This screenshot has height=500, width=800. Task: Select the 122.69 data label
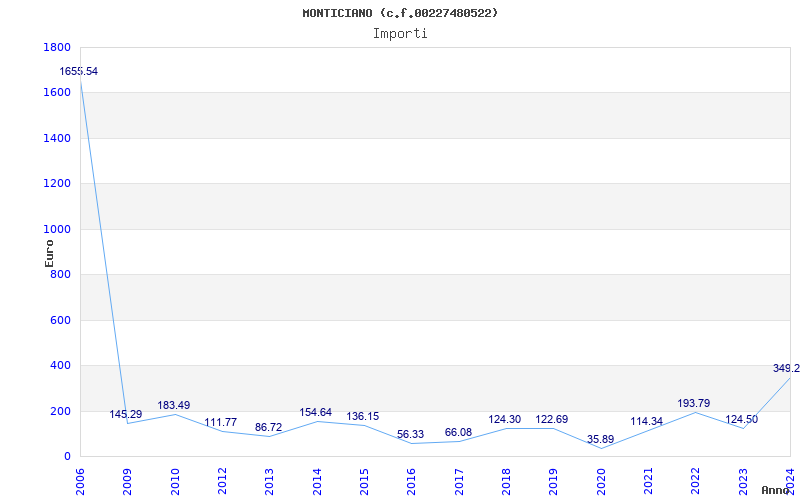click(x=552, y=419)
